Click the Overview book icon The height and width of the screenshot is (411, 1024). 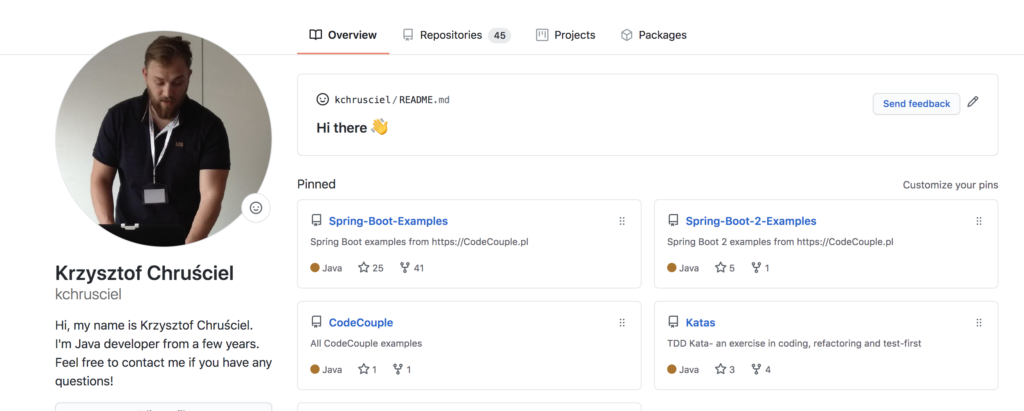[x=315, y=35]
